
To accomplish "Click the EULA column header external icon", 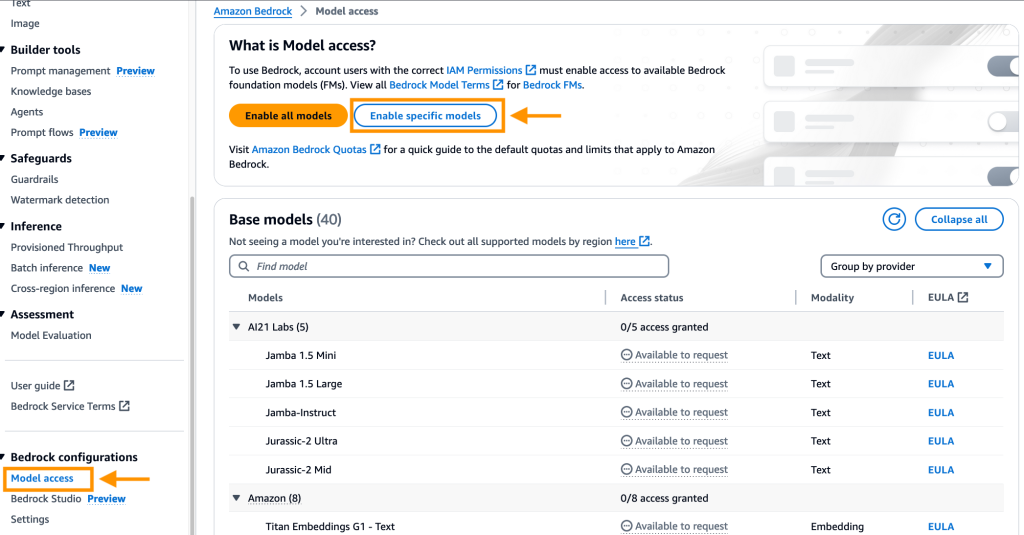I will 962,298.
